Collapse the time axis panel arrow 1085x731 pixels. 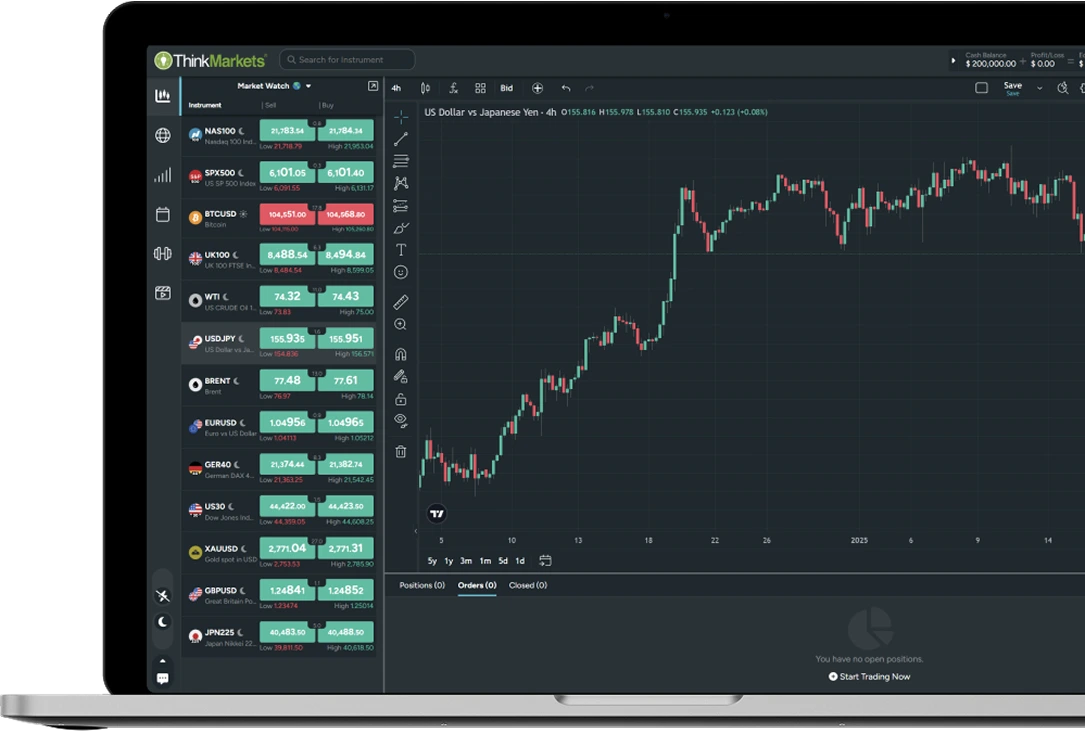click(416, 531)
